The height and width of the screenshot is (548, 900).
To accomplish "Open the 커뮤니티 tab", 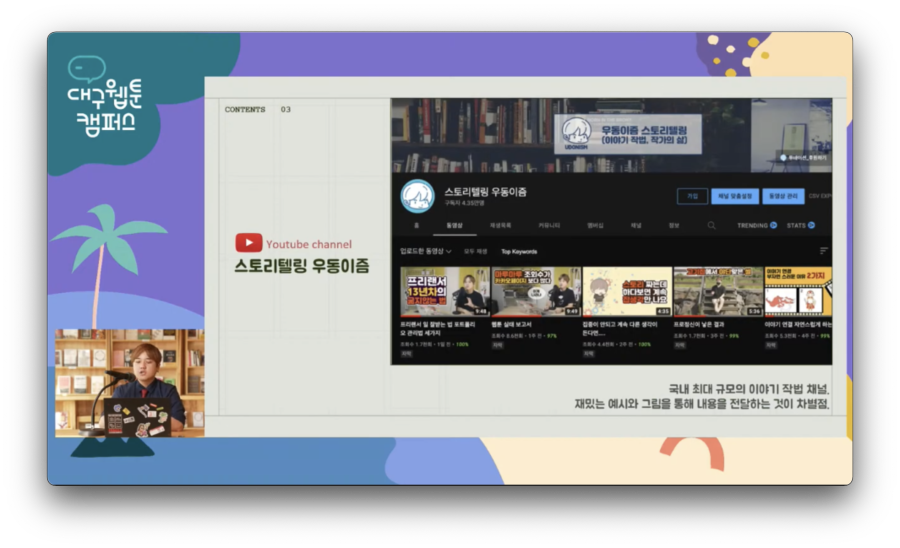I will [549, 226].
